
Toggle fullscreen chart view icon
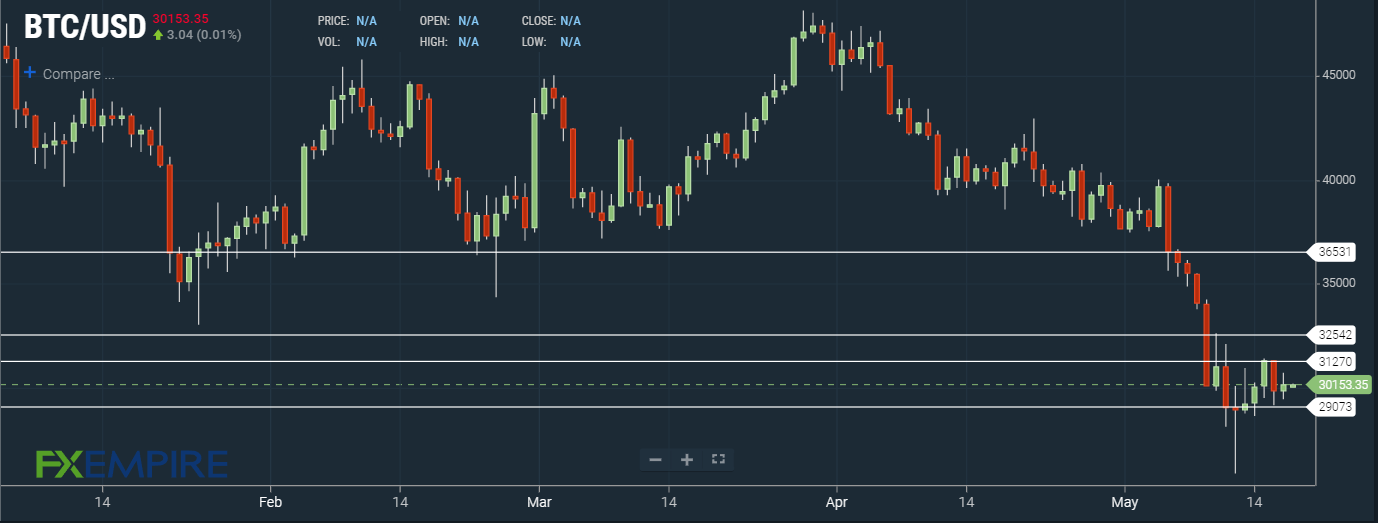(717, 460)
